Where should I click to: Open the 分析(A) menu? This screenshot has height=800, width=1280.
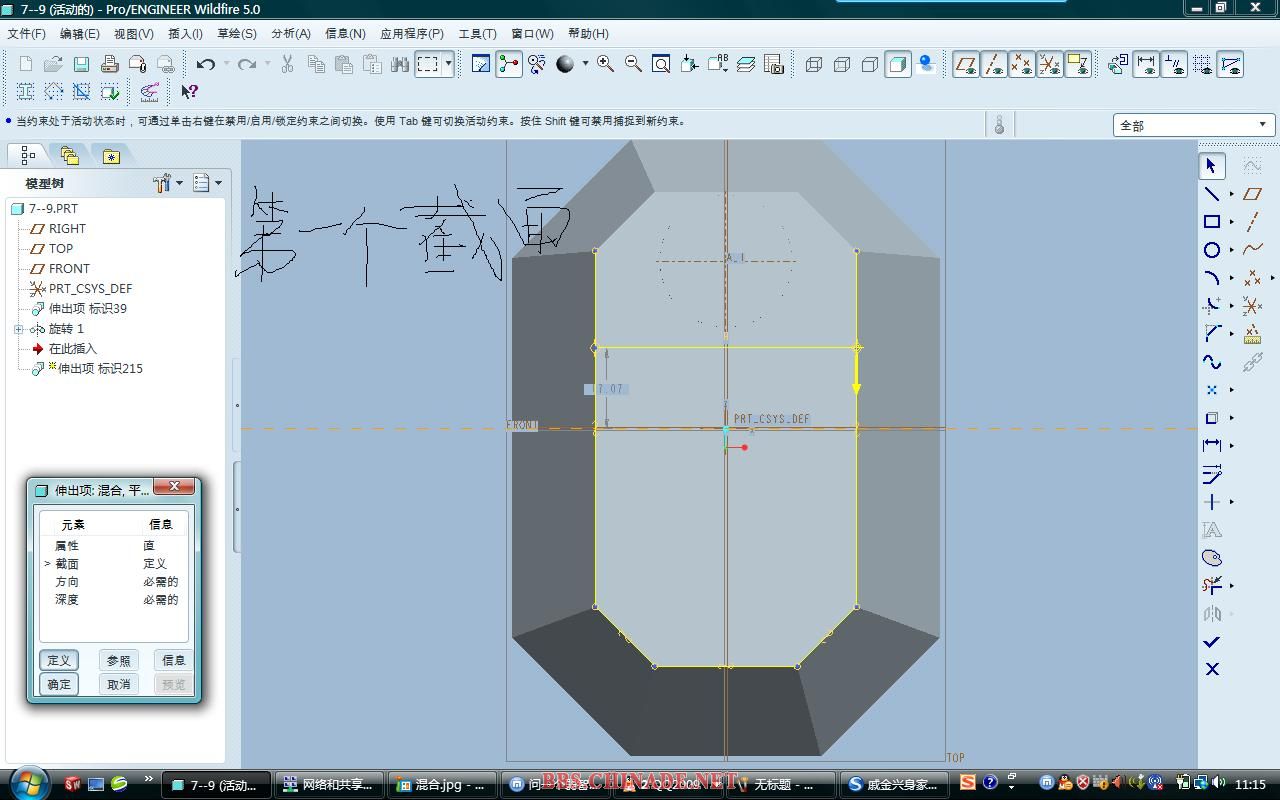pyautogui.click(x=291, y=34)
